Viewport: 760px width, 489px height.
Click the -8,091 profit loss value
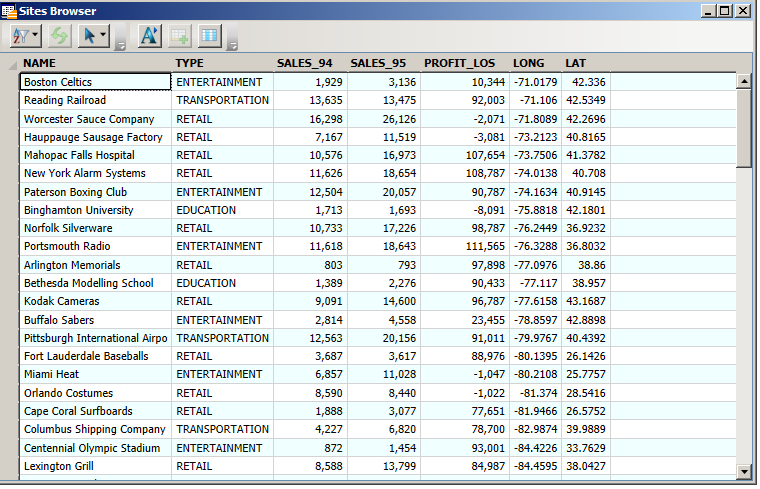pyautogui.click(x=465, y=210)
